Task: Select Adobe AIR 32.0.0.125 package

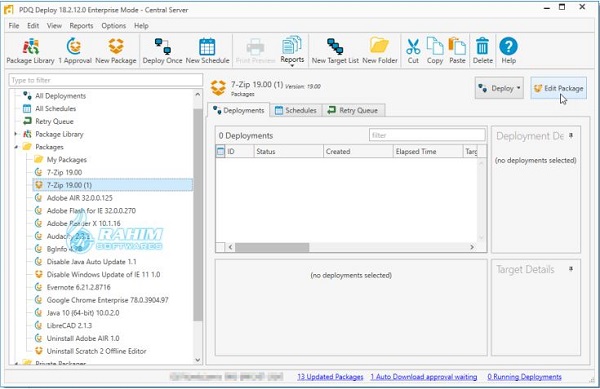Action: [80, 198]
